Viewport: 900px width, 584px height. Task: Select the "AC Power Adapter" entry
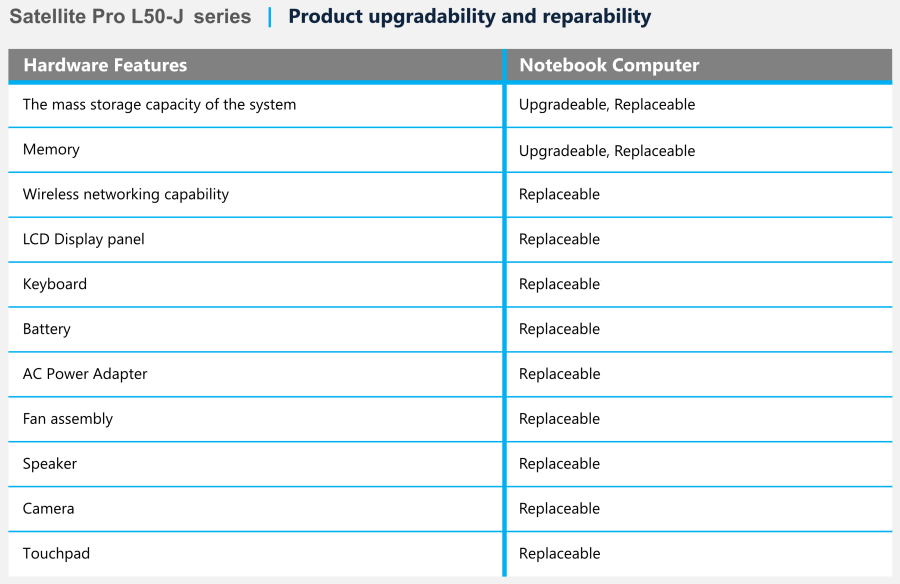[85, 375]
